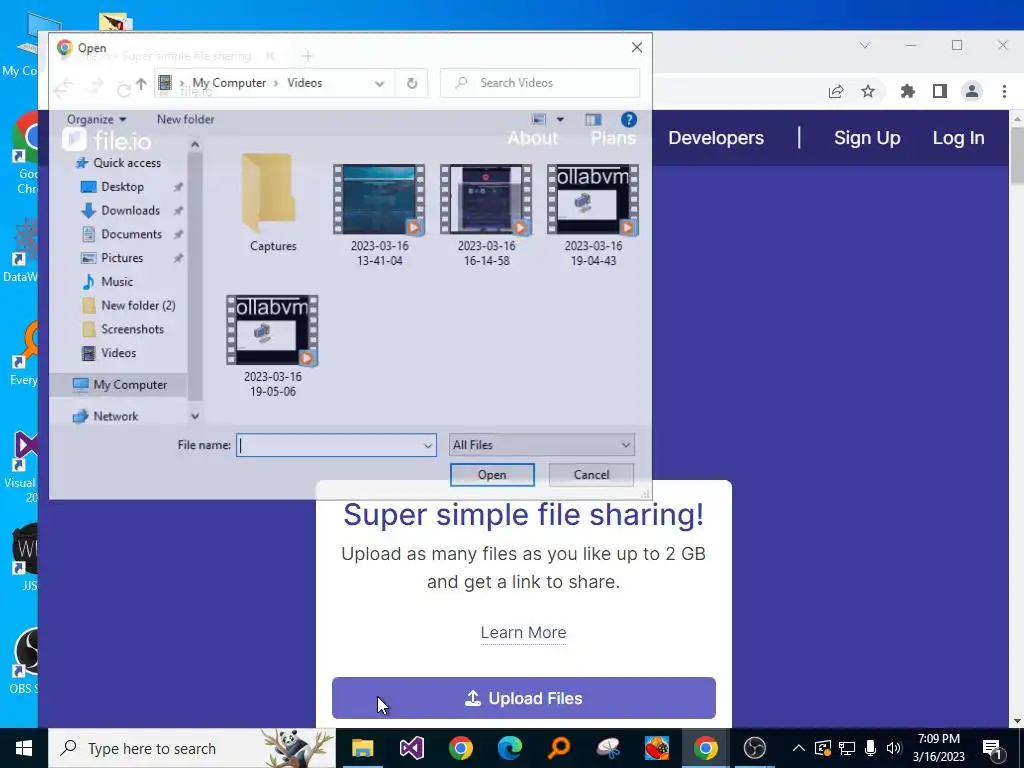
Task: Refresh the Videos folder listing
Action: [x=412, y=84]
